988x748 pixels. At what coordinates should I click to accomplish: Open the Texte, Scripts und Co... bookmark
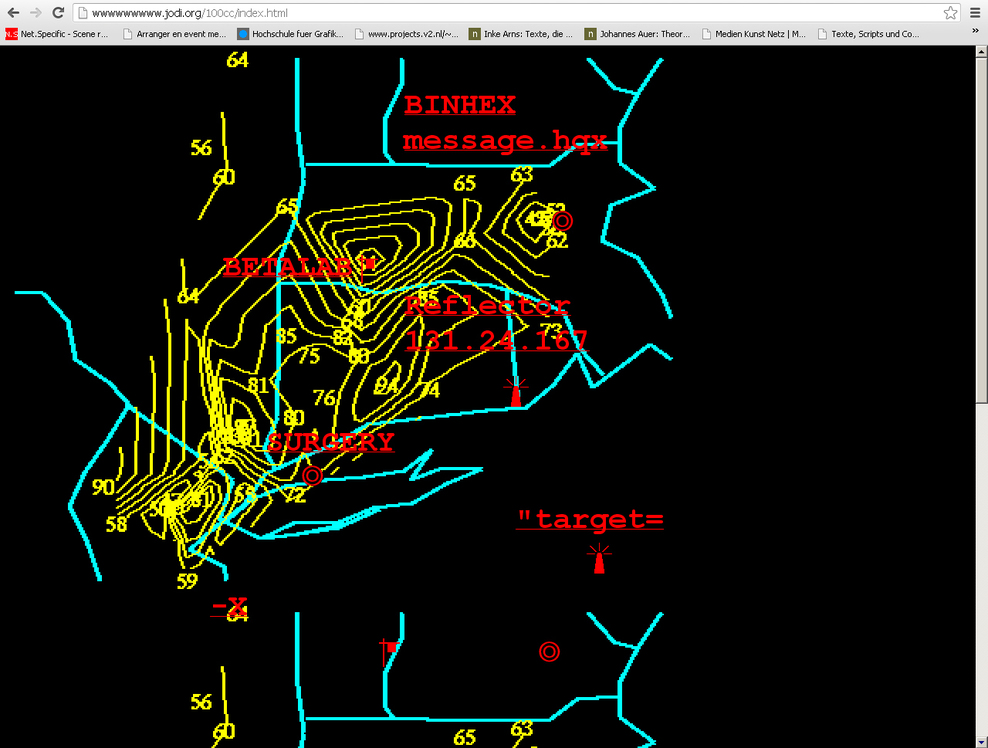(868, 34)
